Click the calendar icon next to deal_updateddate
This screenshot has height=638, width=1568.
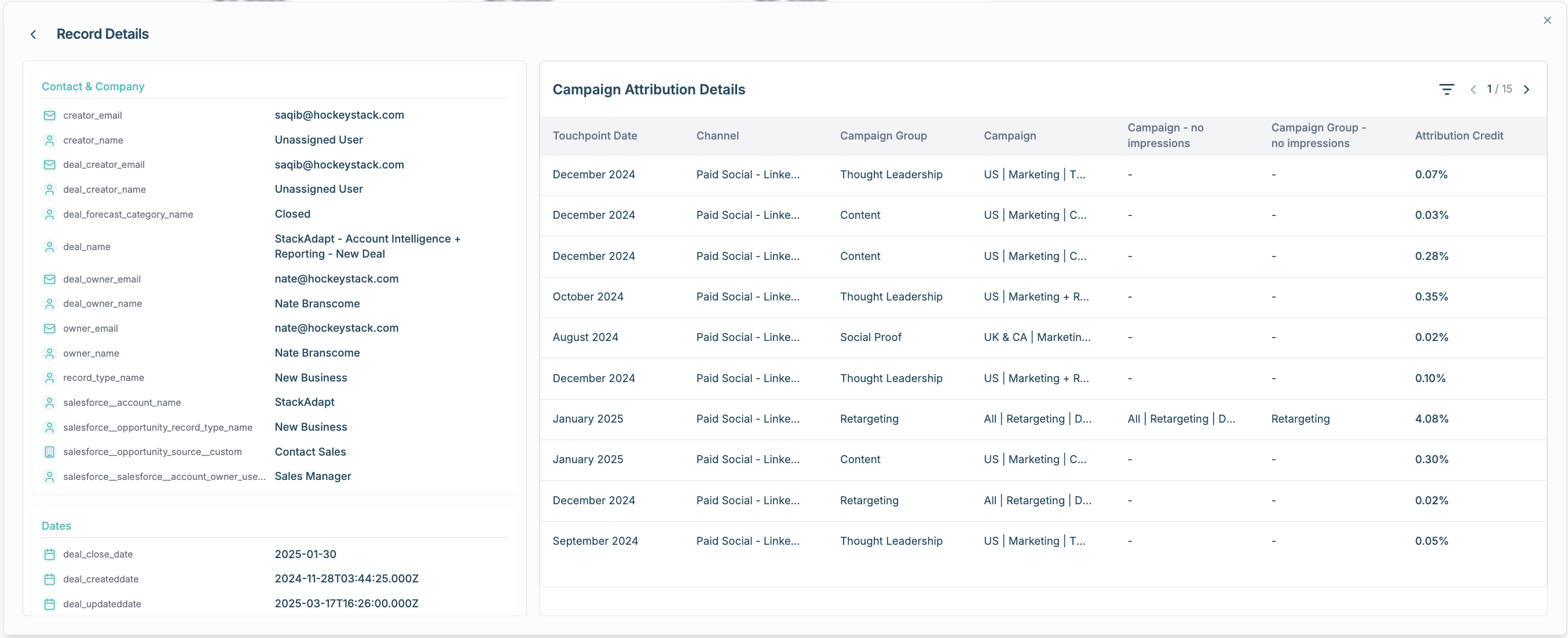(x=49, y=604)
